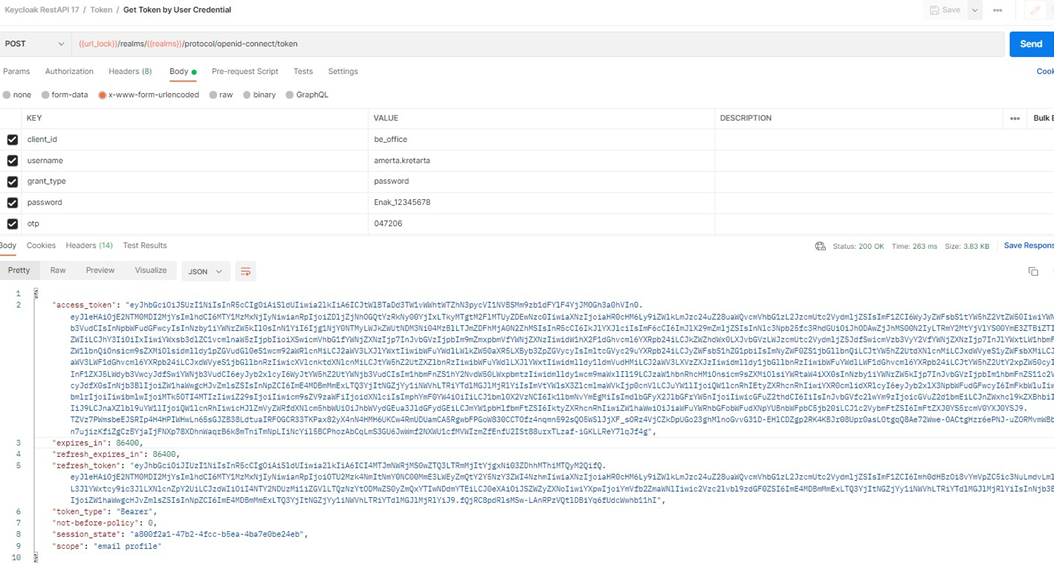
Task: Click the Send request button
Action: 1031,44
